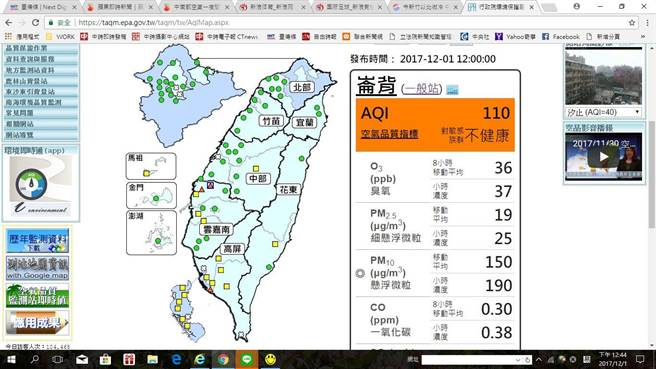Open the 空氣品質指標 link in AQI box

[390, 134]
